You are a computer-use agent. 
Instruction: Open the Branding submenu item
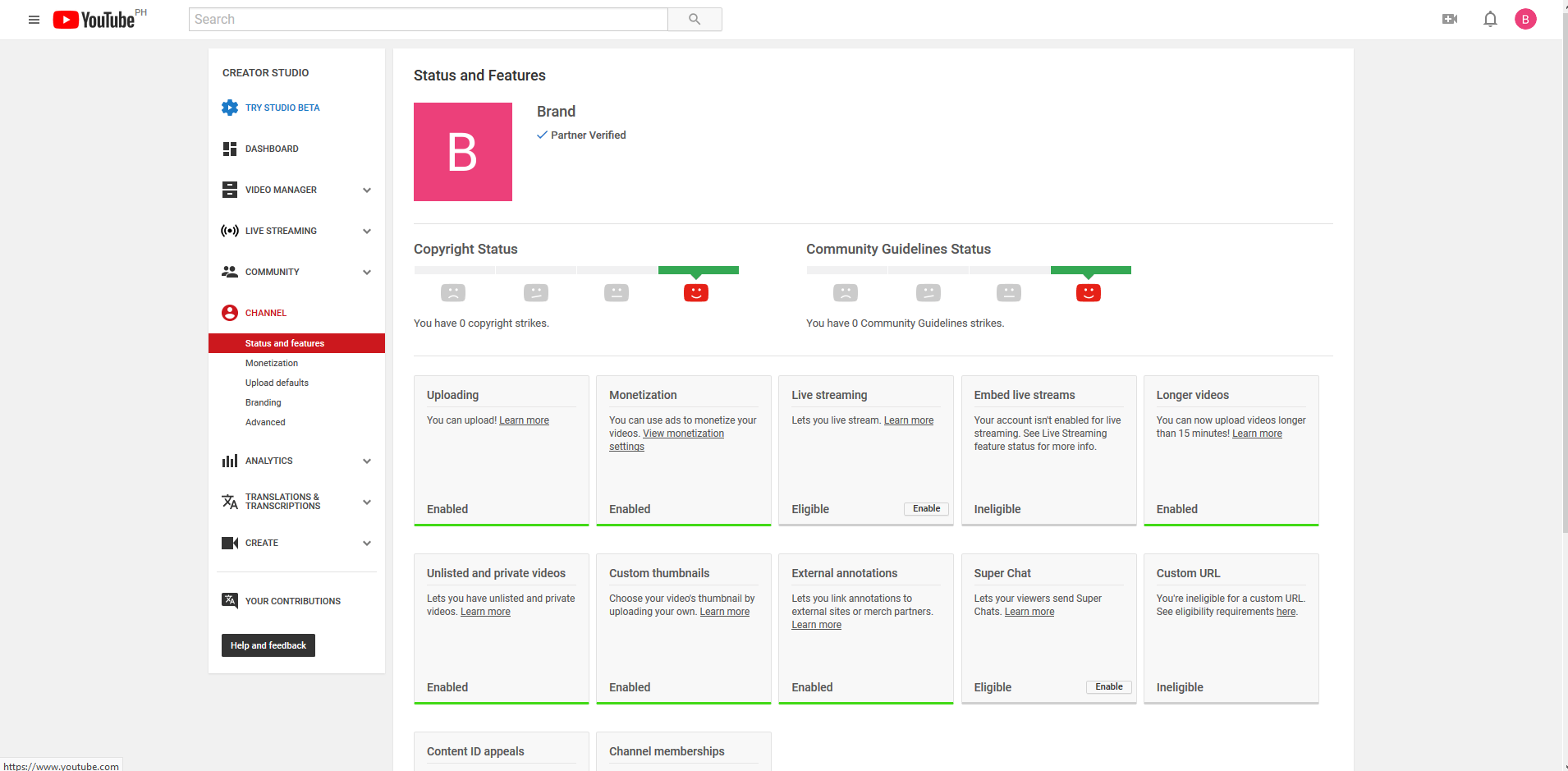[263, 402]
